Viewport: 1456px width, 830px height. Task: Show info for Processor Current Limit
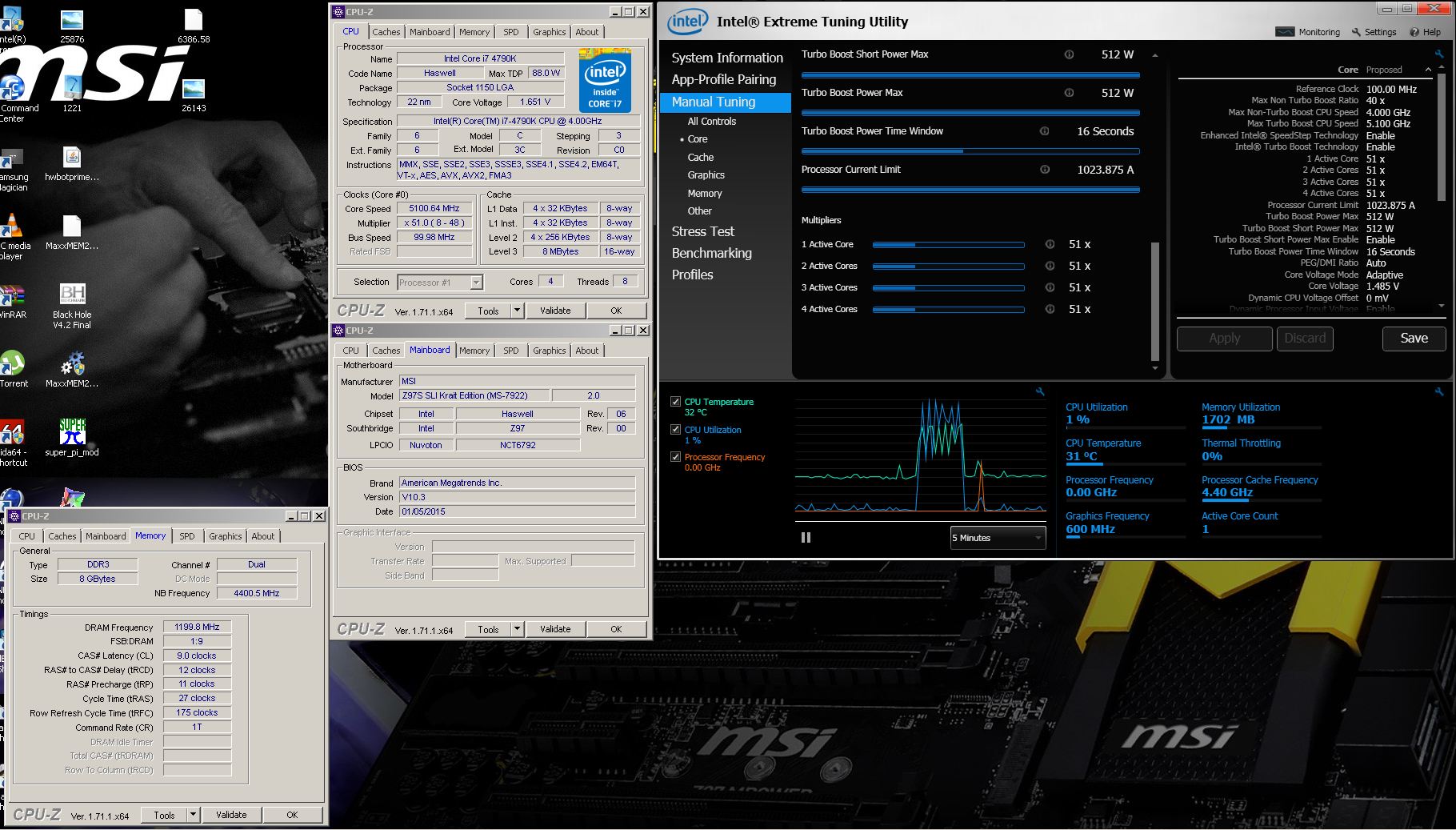click(x=1044, y=170)
